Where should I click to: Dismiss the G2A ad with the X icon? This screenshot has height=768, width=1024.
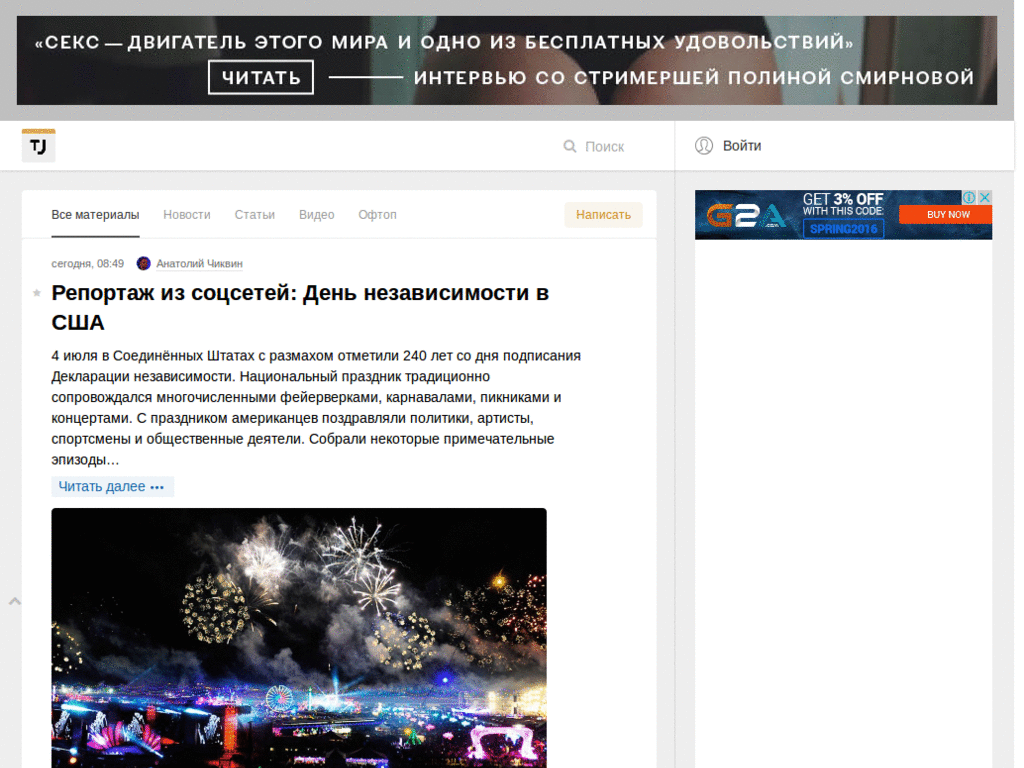point(987,197)
